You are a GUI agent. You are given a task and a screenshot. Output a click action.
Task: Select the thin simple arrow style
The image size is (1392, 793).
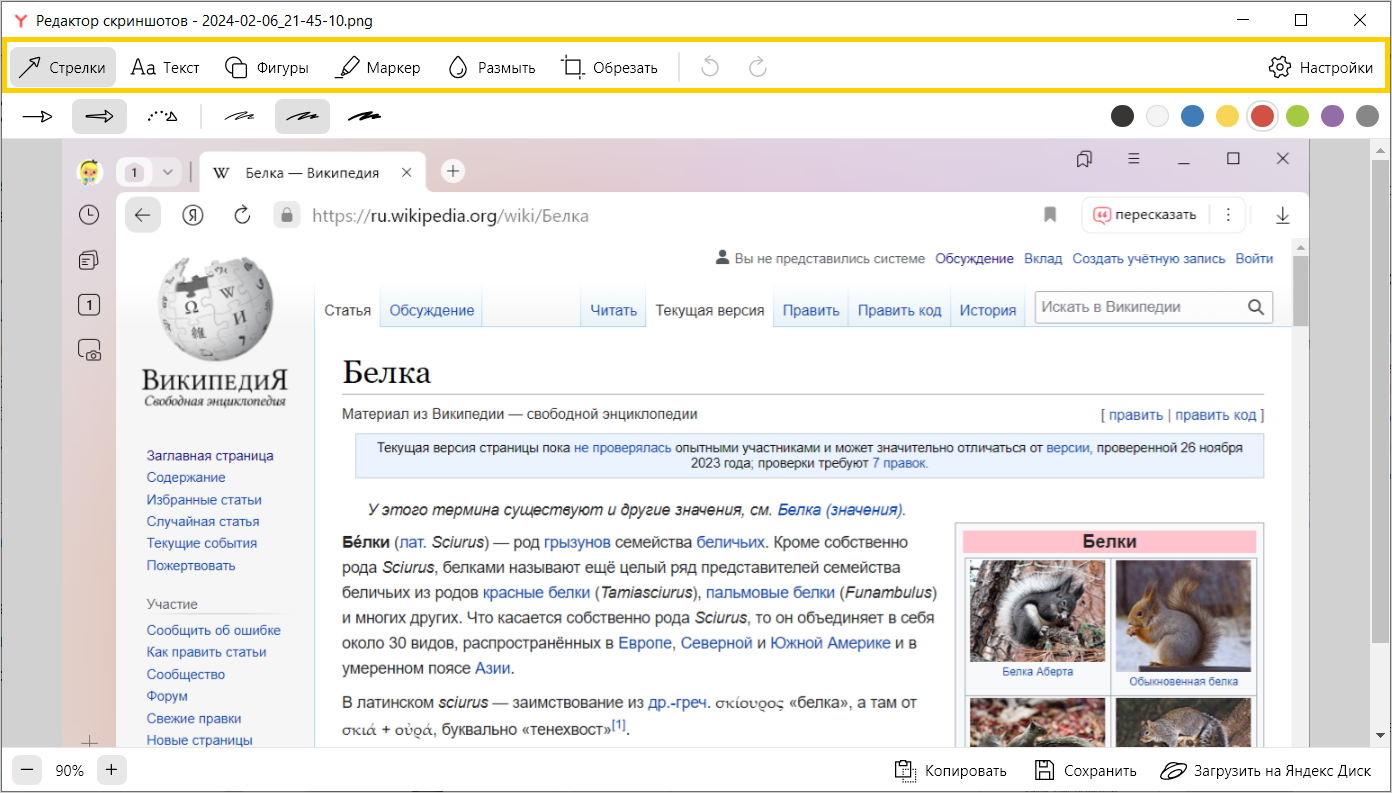pos(38,117)
